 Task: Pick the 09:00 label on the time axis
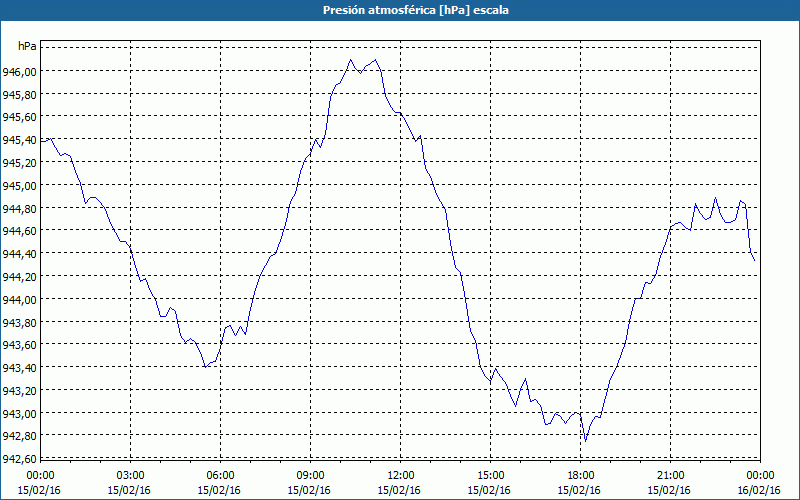(310, 476)
